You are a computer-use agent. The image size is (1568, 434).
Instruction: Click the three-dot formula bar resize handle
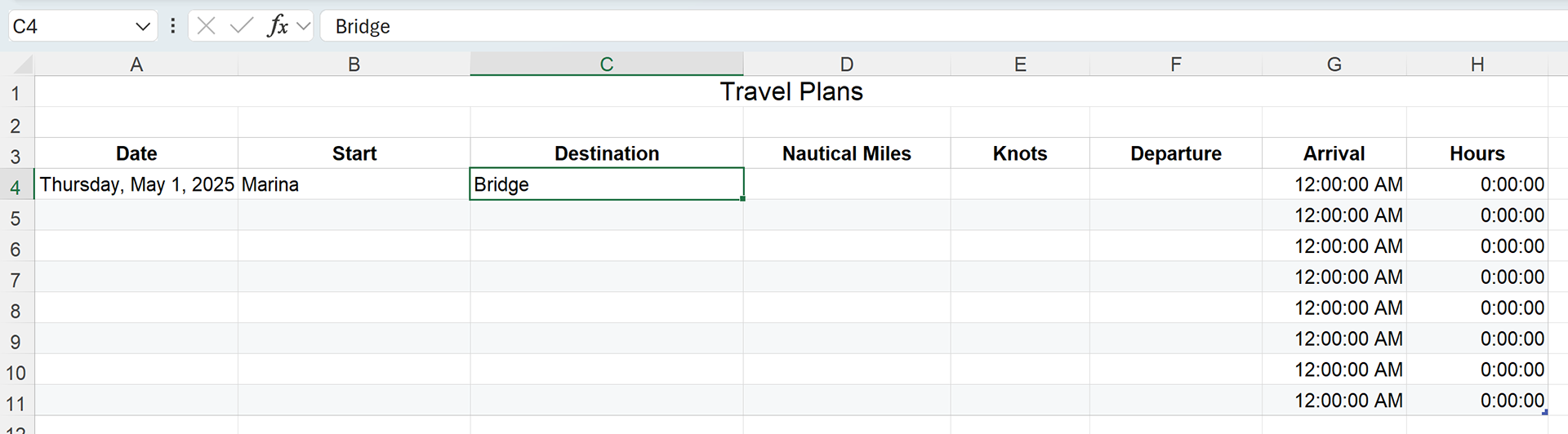(172, 26)
